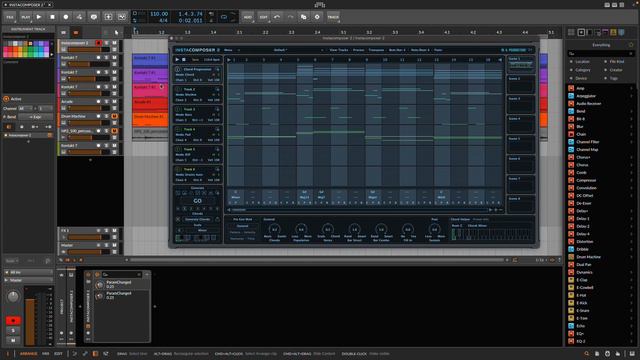Switch to ARRANGE view tab
This screenshot has height=360, width=640.
29,353
